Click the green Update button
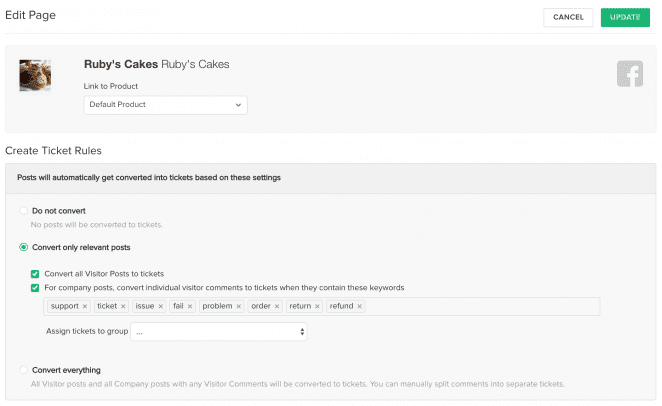The image size is (662, 406). [x=625, y=17]
